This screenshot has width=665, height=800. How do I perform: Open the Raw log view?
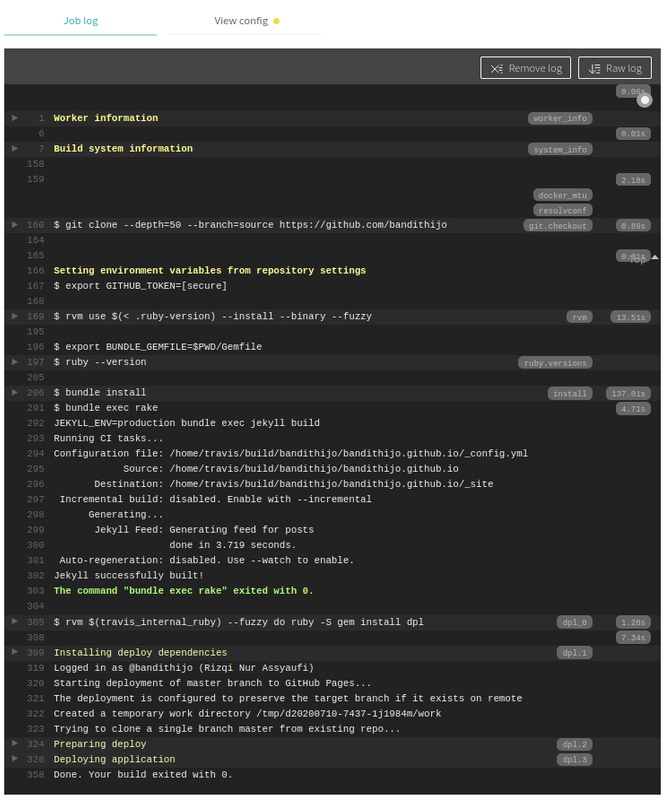point(615,68)
